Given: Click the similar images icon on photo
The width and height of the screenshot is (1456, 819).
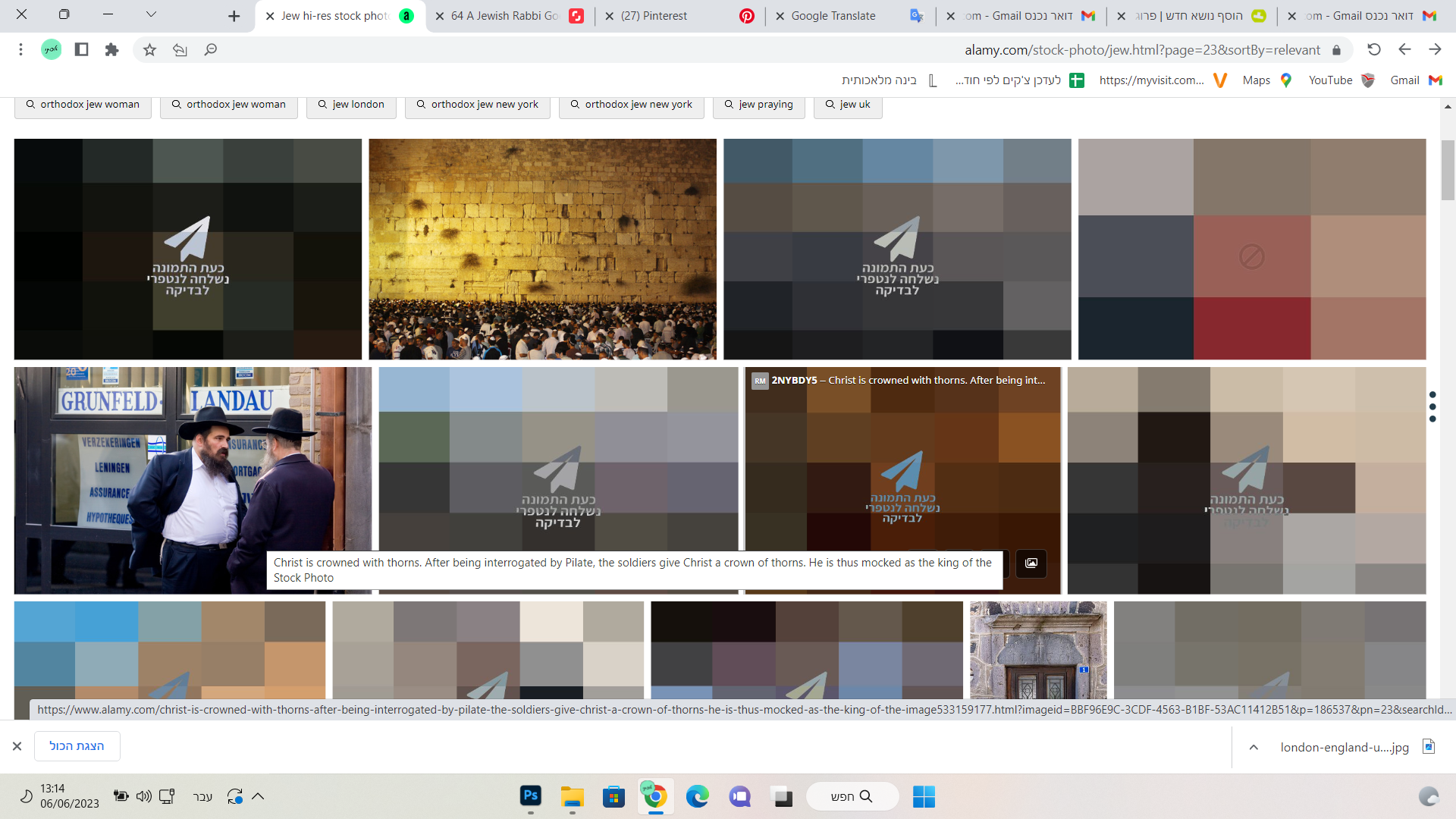Looking at the screenshot, I should pos(1031,563).
